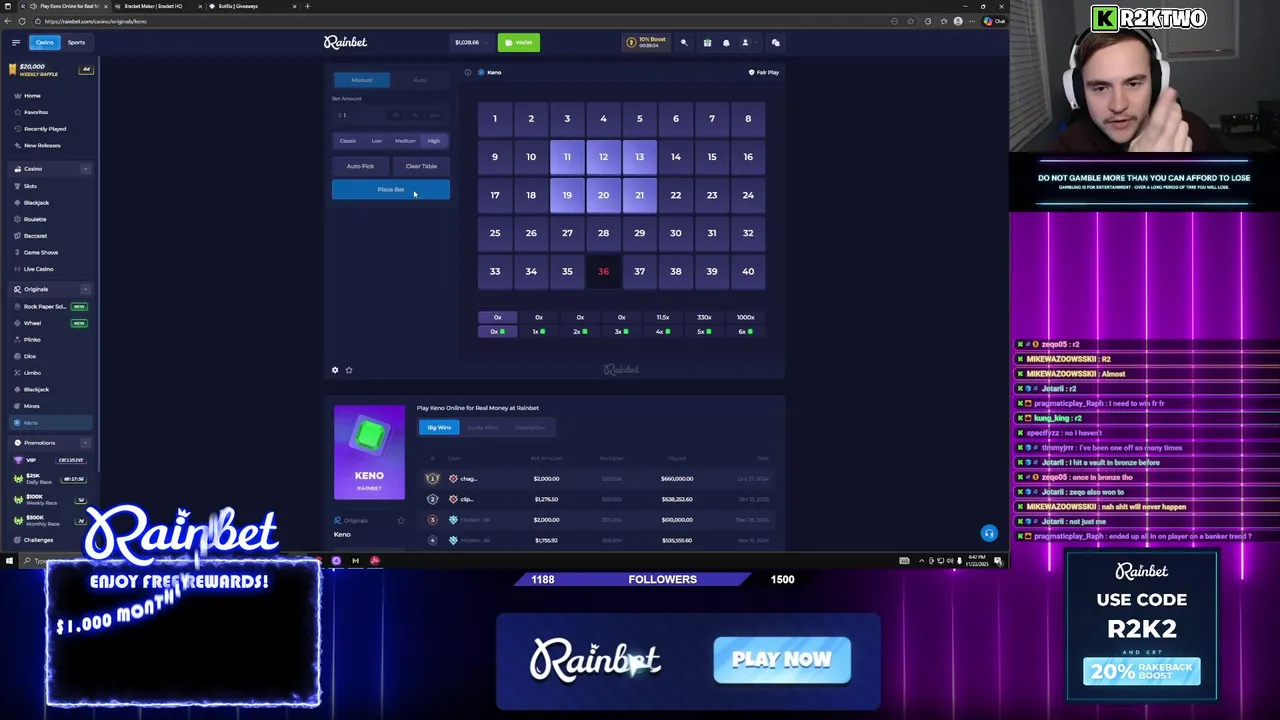Viewport: 1280px width, 720px height.
Task: Open the green Wallet button
Action: pyautogui.click(x=519, y=43)
